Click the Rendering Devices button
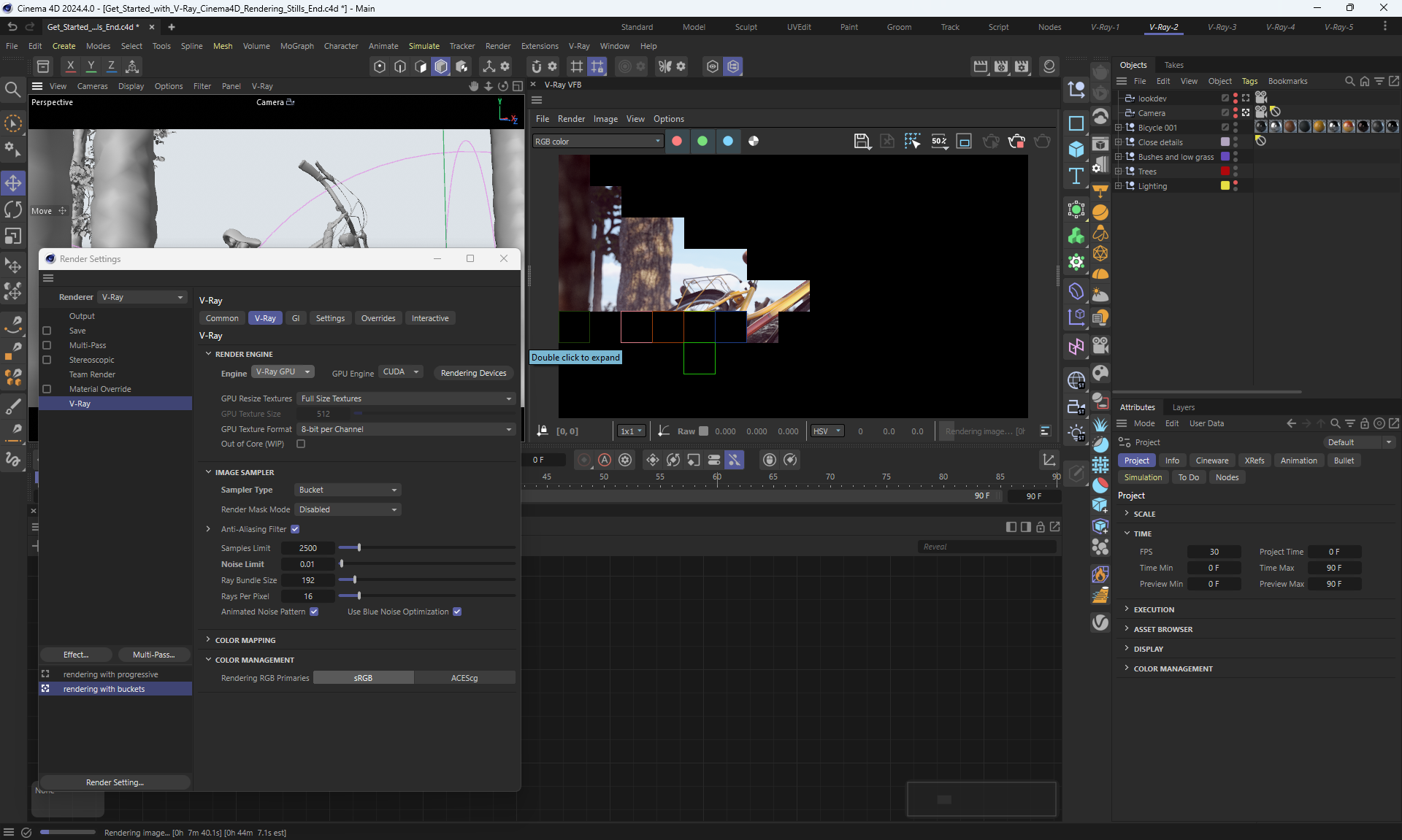 pos(473,373)
